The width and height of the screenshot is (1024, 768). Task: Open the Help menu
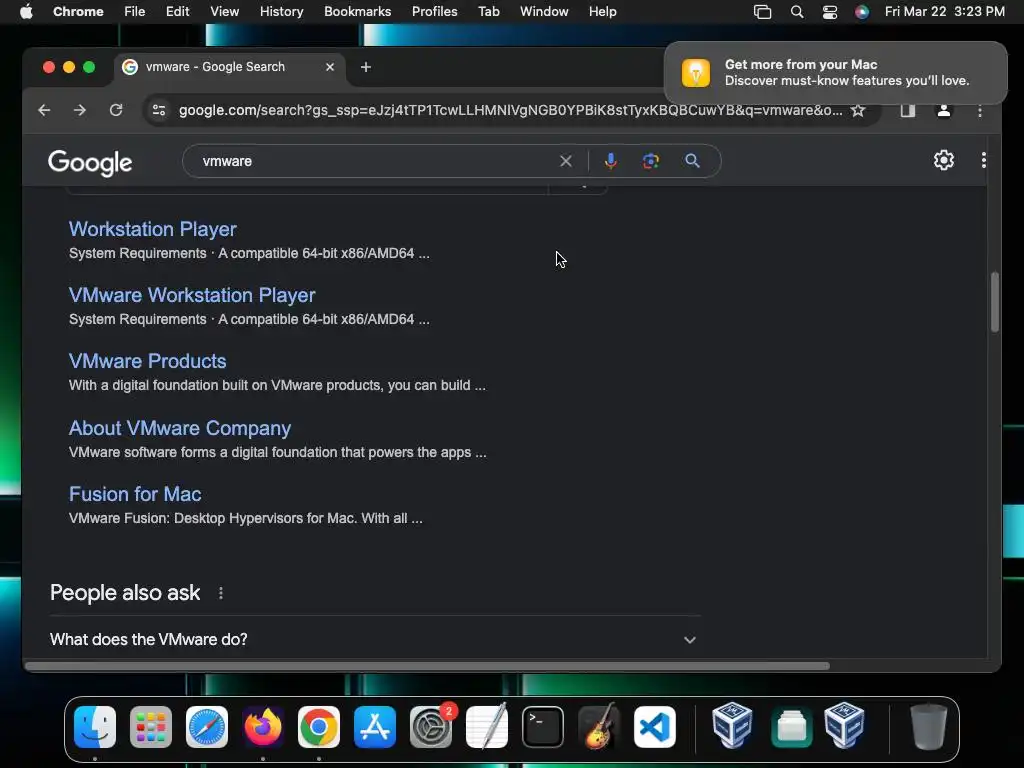[602, 12]
